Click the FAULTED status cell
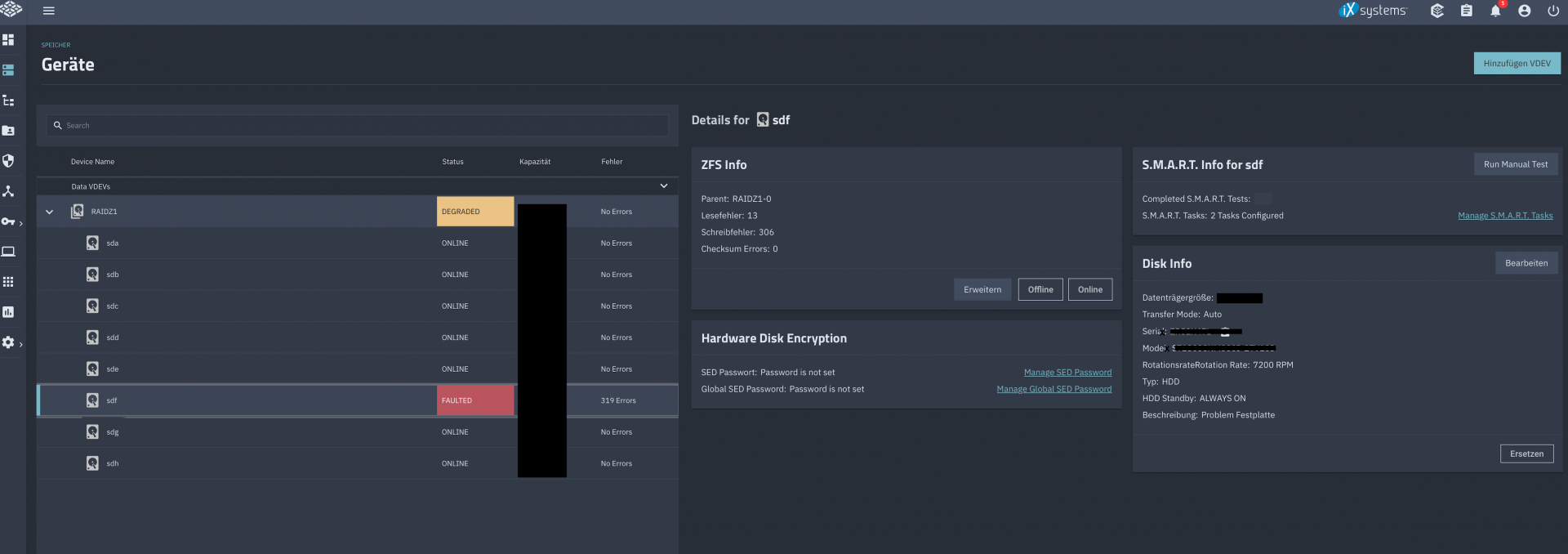This screenshot has height=554, width=1568. pos(475,400)
